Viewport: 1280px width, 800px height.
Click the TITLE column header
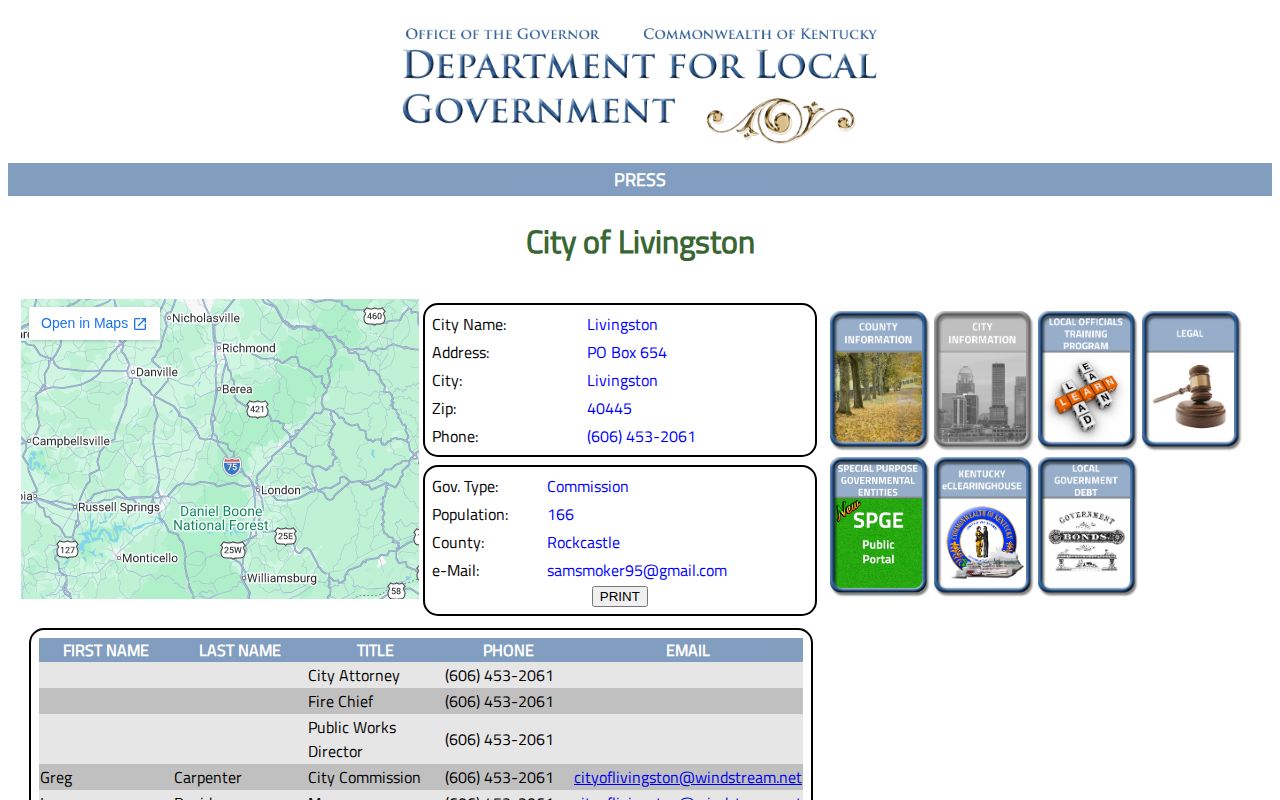click(x=375, y=651)
